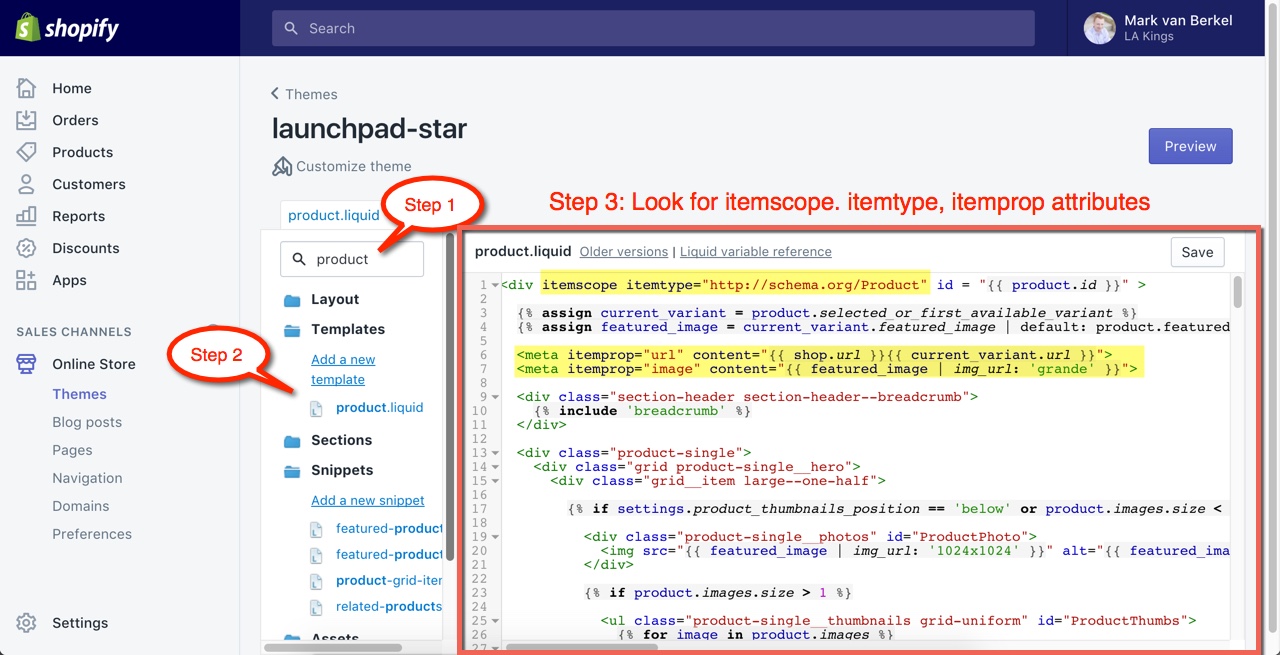Collapse the code fold at line 14
This screenshot has width=1280, height=655.
point(495,467)
